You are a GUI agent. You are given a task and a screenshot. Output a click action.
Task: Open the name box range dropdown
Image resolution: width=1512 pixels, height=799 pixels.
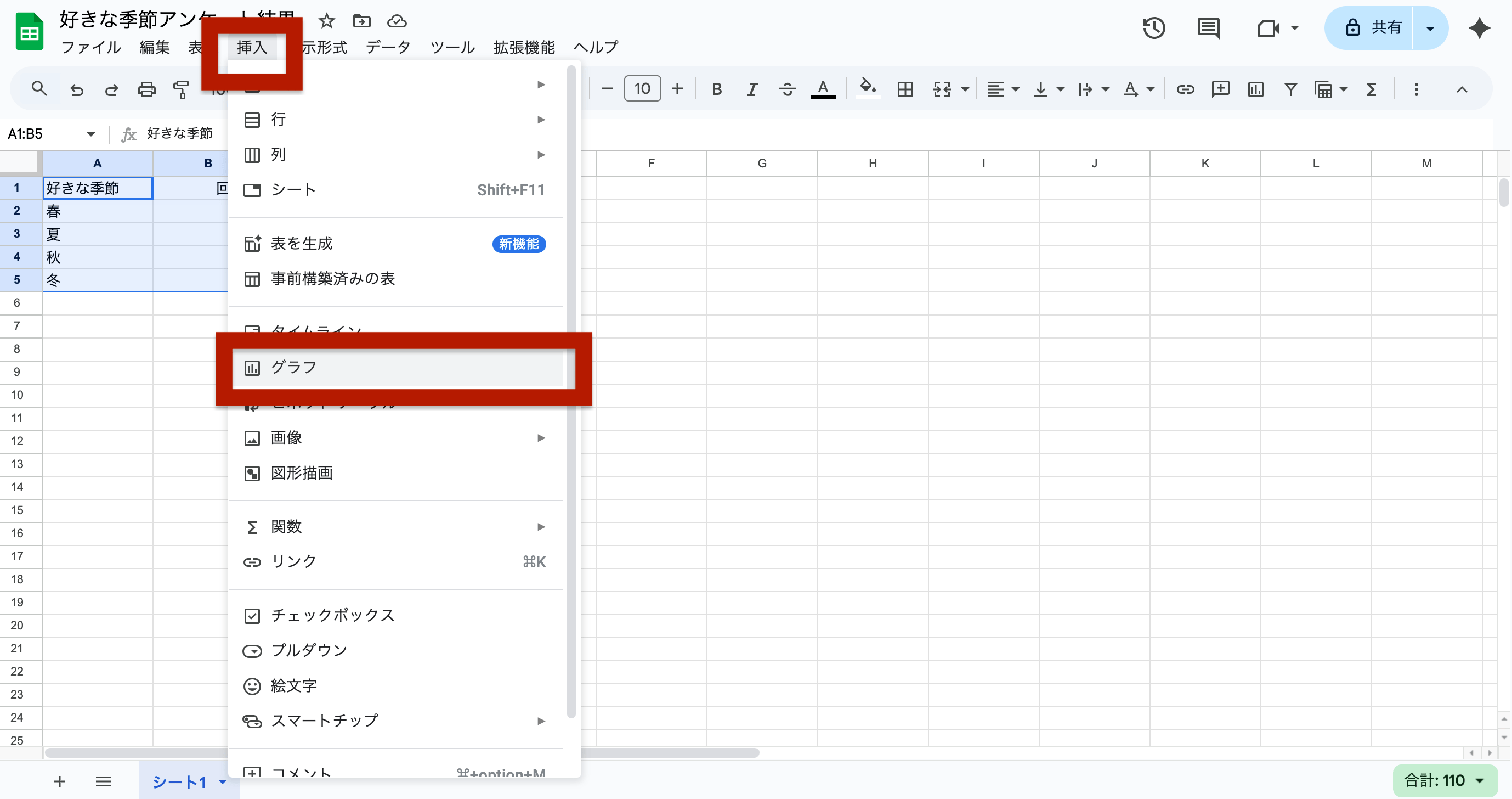click(x=90, y=133)
